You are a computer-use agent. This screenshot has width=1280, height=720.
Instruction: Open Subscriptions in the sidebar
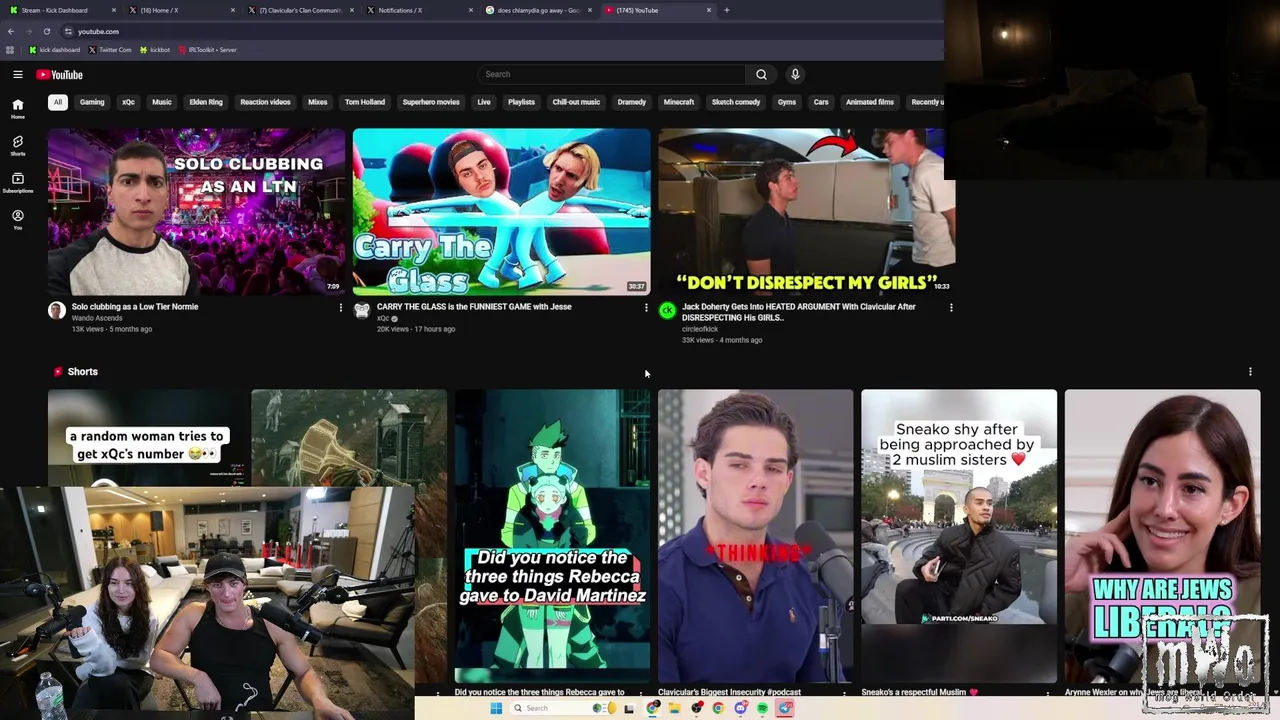tap(17, 183)
